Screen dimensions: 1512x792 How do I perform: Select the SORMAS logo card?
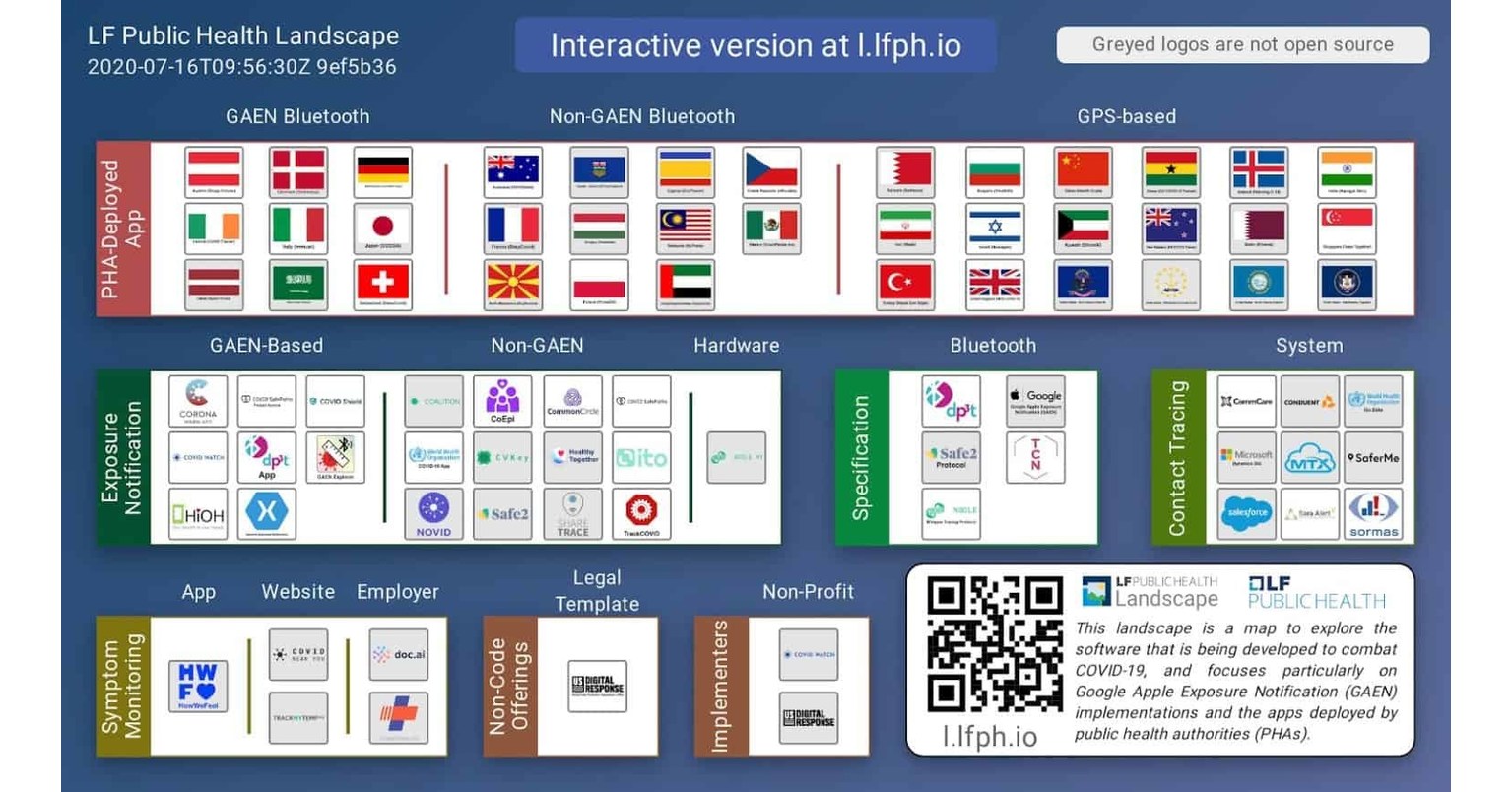pyautogui.click(x=1373, y=514)
